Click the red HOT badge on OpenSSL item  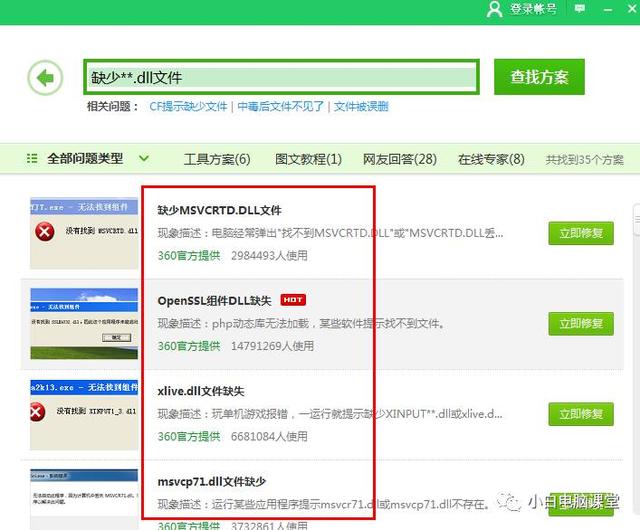(293, 300)
